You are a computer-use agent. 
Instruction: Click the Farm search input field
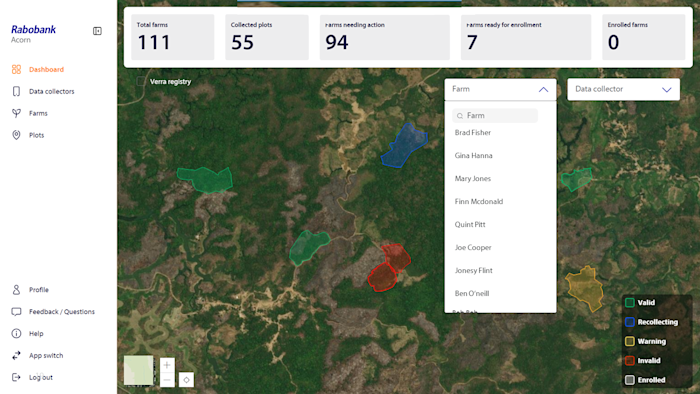pyautogui.click(x=495, y=116)
